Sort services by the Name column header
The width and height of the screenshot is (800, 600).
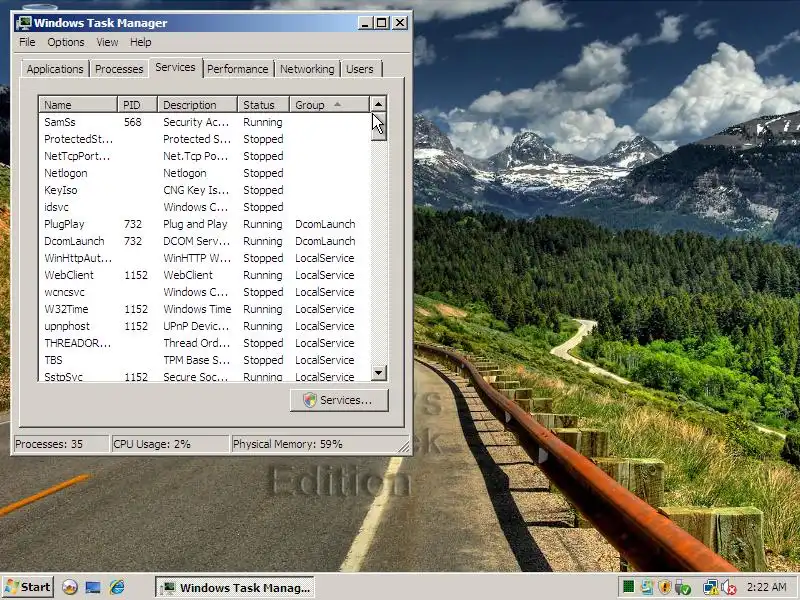click(x=78, y=105)
